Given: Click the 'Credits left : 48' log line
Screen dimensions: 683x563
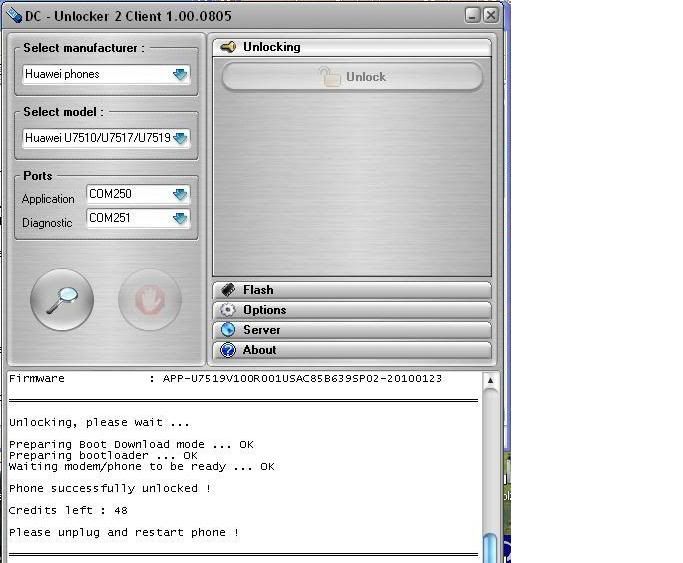Looking at the screenshot, I should point(68,510).
